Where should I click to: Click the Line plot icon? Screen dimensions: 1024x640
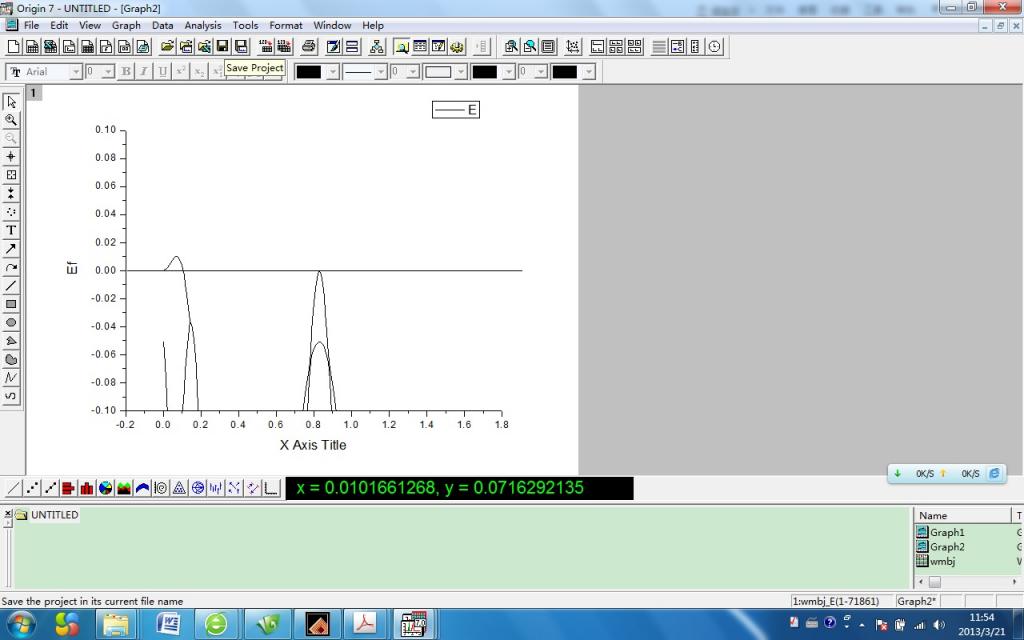pyautogui.click(x=13, y=488)
